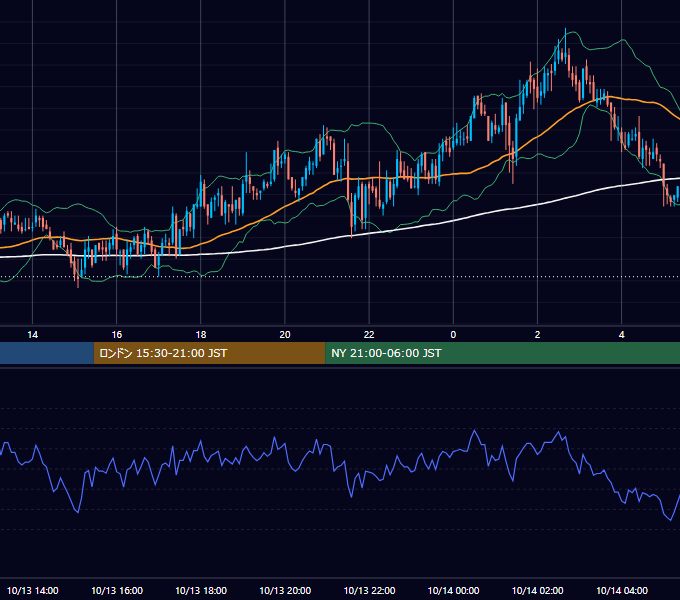Image resolution: width=680 pixels, height=600 pixels.
Task: Click the NY 21:00-06:00 JST session bar
Action: tap(503, 353)
